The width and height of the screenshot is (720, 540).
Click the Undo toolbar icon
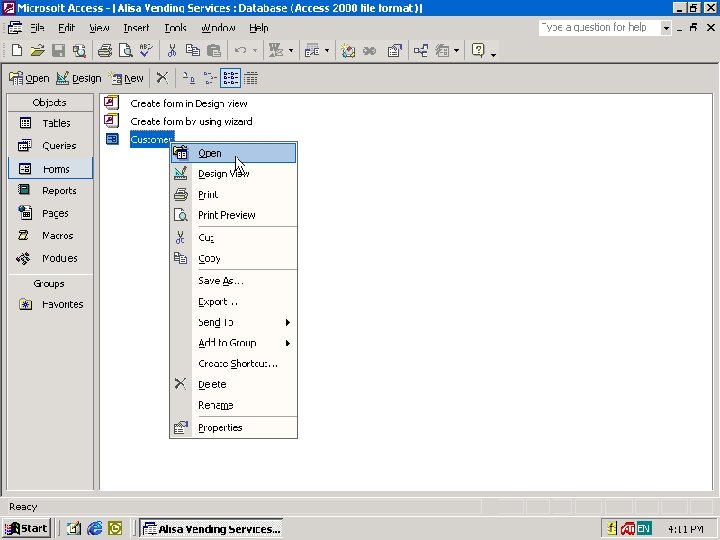coord(240,51)
